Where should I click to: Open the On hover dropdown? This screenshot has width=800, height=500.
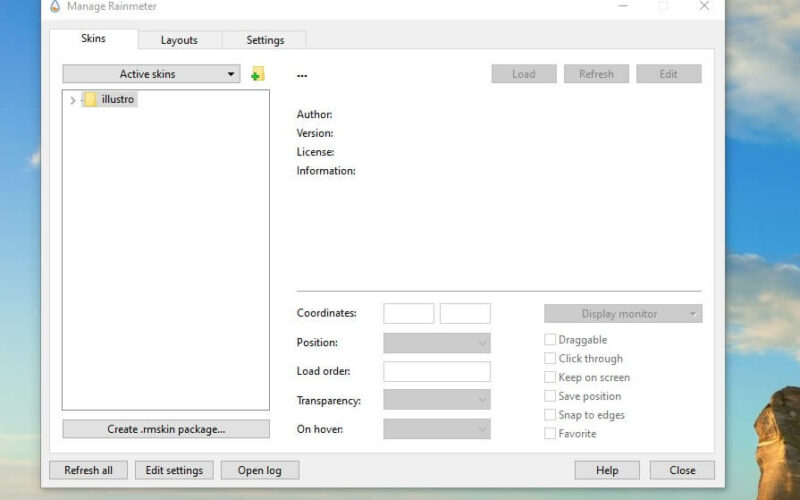[x=437, y=429]
